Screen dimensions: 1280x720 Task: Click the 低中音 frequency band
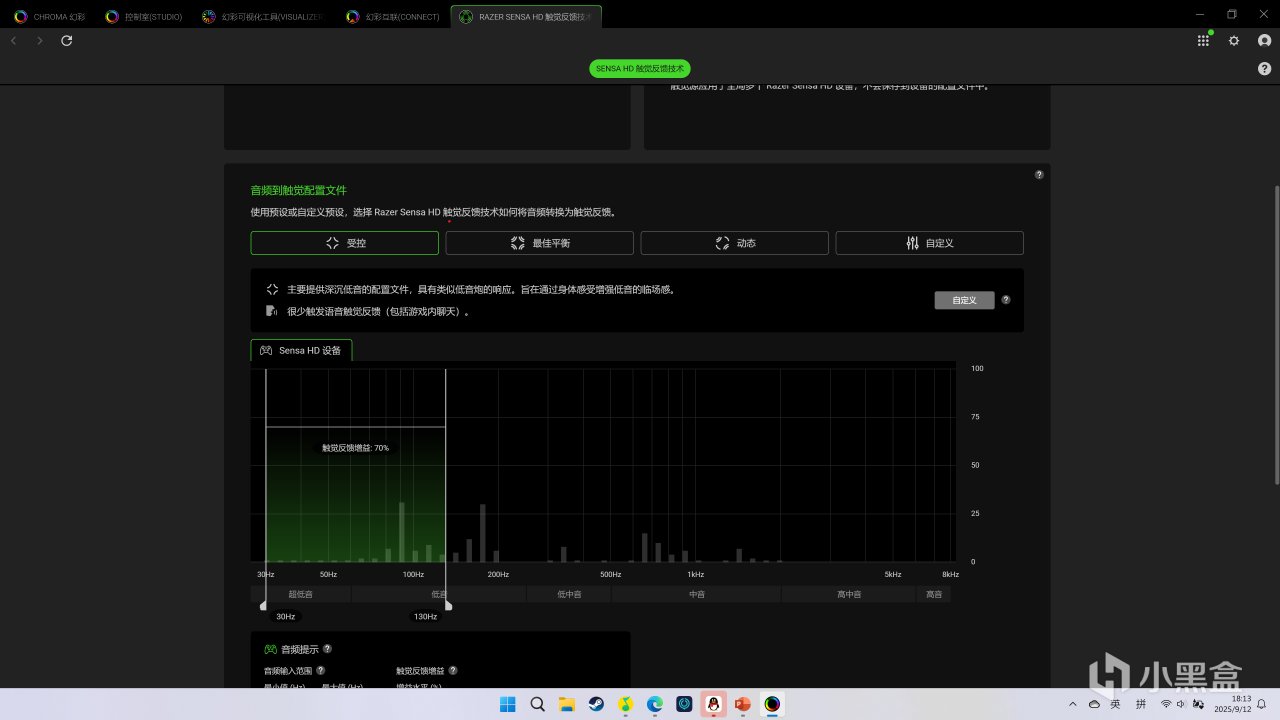pyautogui.click(x=569, y=594)
